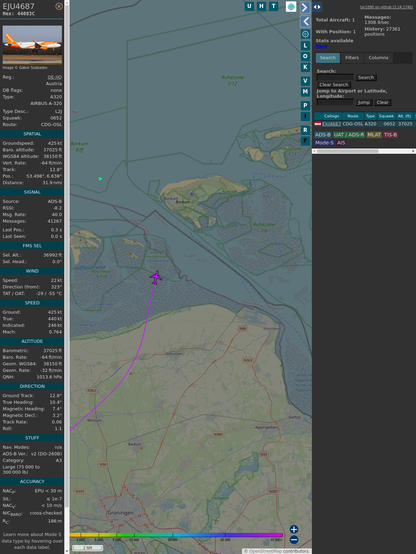
Task: Click the L map option button
Action: 305,46
